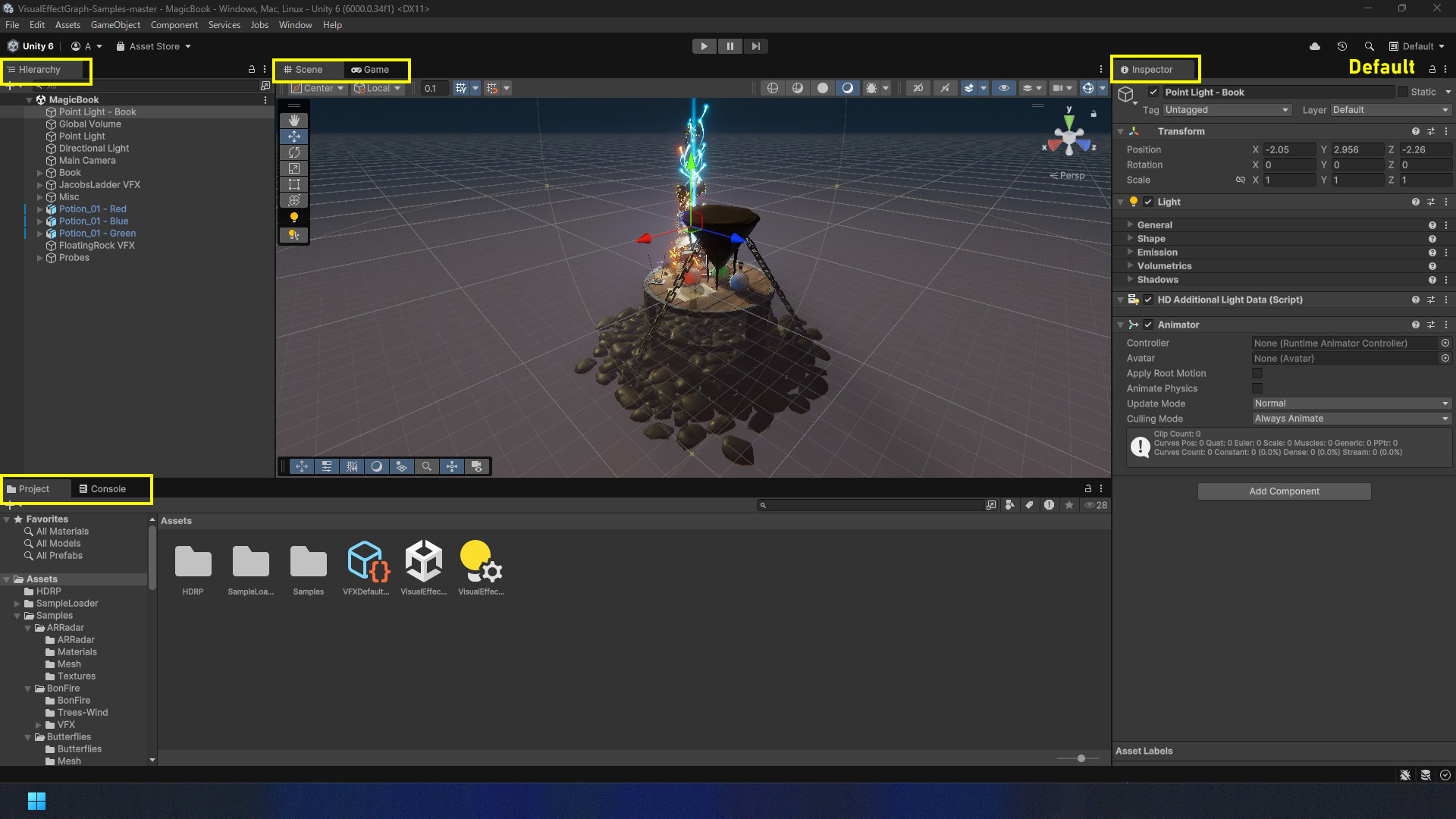Expand the General light section

pos(1129,225)
